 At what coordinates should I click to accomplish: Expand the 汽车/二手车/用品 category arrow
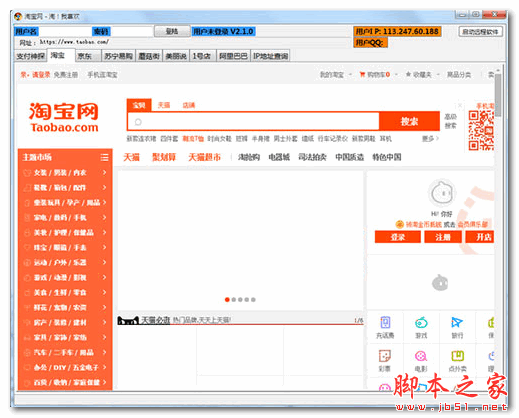click(x=105, y=352)
